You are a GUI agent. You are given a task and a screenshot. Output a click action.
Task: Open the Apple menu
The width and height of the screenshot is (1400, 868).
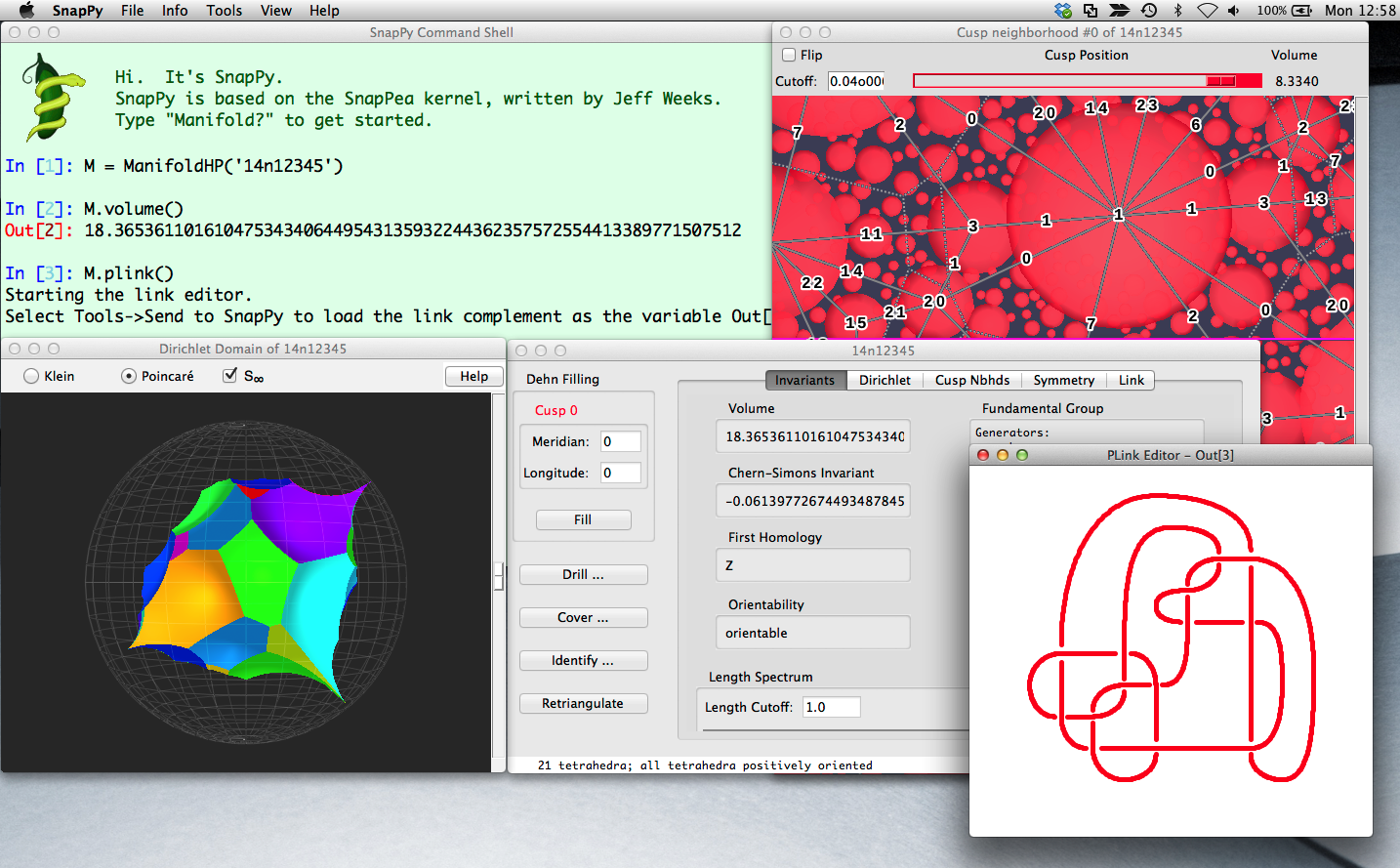26,10
